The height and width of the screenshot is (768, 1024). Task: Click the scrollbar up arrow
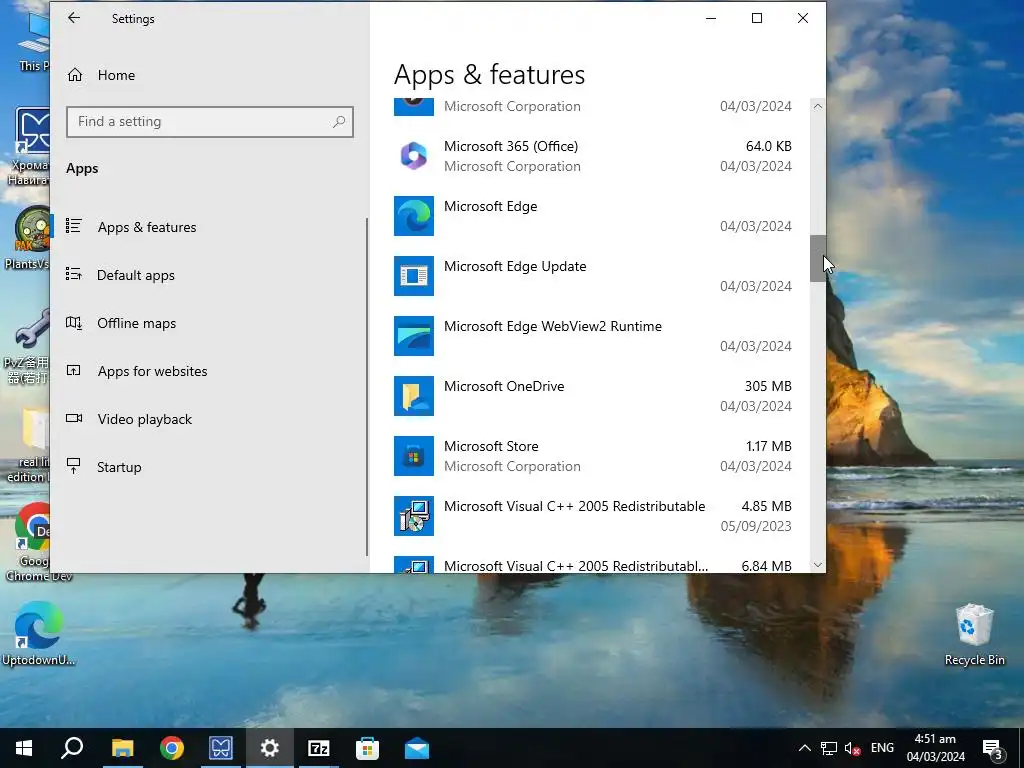pos(818,106)
